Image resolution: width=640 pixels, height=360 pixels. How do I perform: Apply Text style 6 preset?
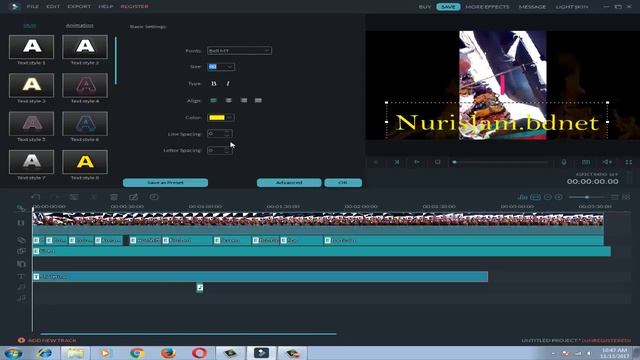[85, 124]
